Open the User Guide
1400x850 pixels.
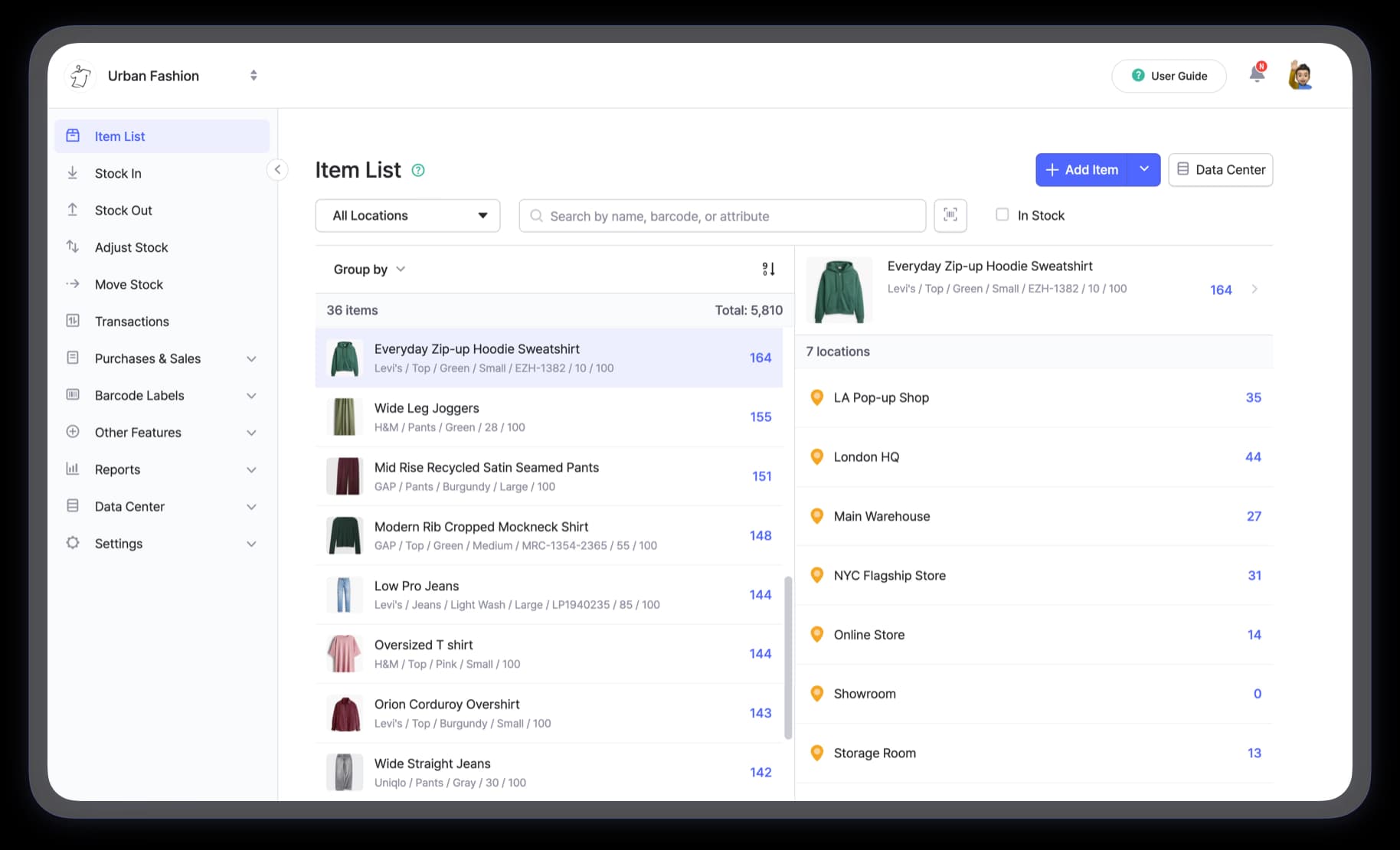pos(1169,76)
